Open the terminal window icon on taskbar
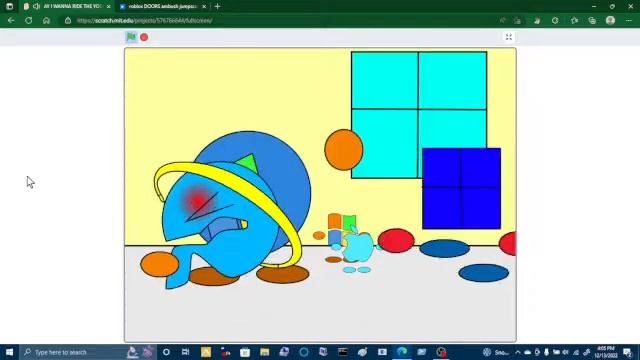Screen dimensions: 640x360 pos(343,352)
